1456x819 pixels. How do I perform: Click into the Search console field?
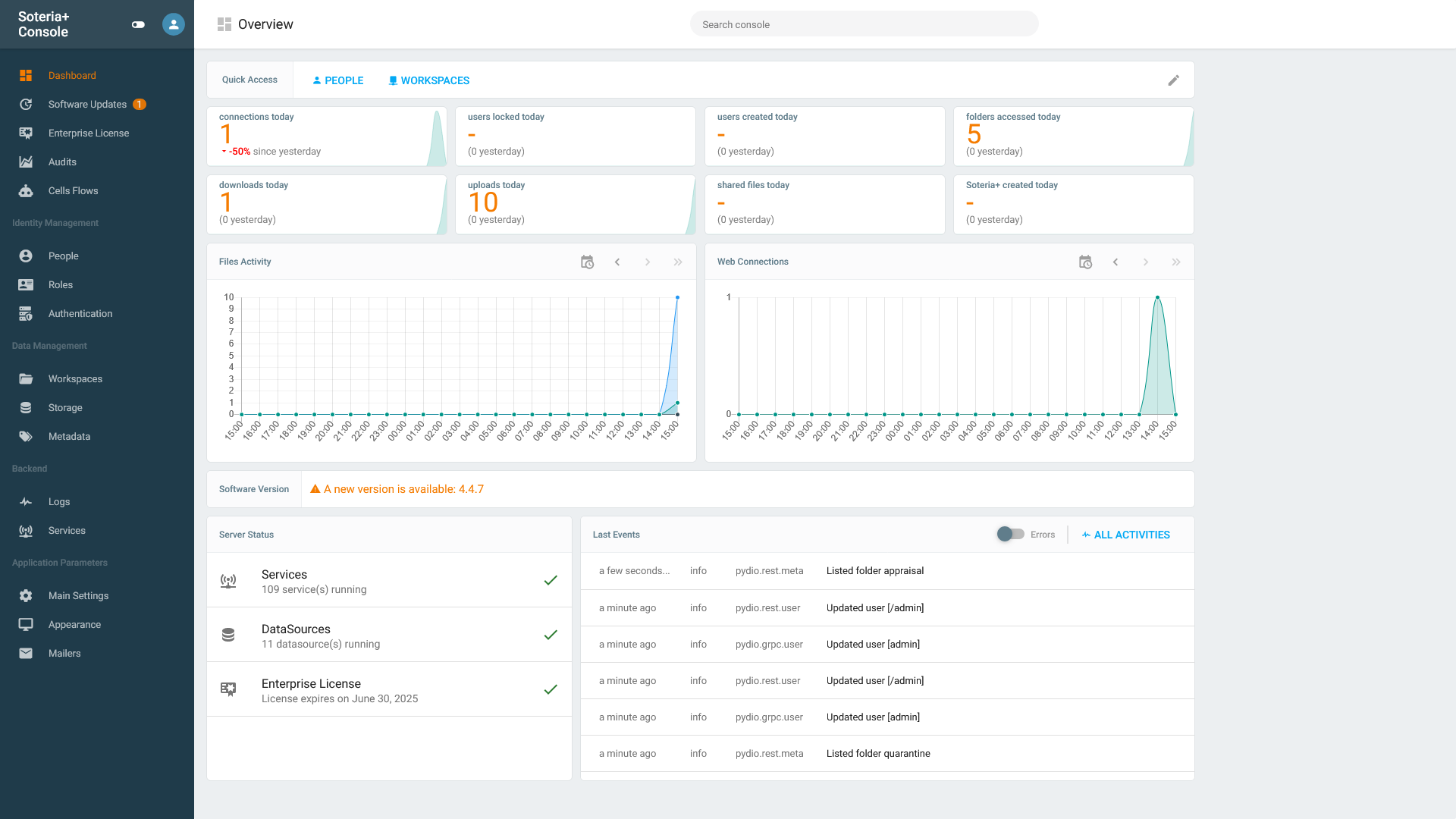click(x=864, y=24)
